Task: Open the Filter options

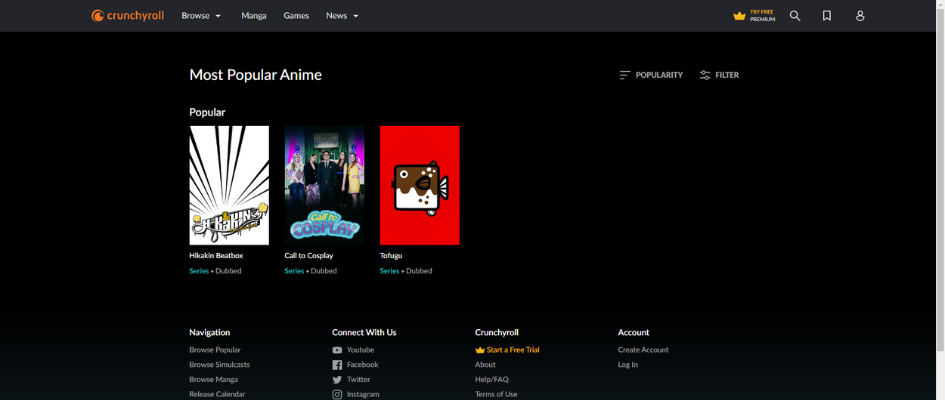Action: pos(719,75)
